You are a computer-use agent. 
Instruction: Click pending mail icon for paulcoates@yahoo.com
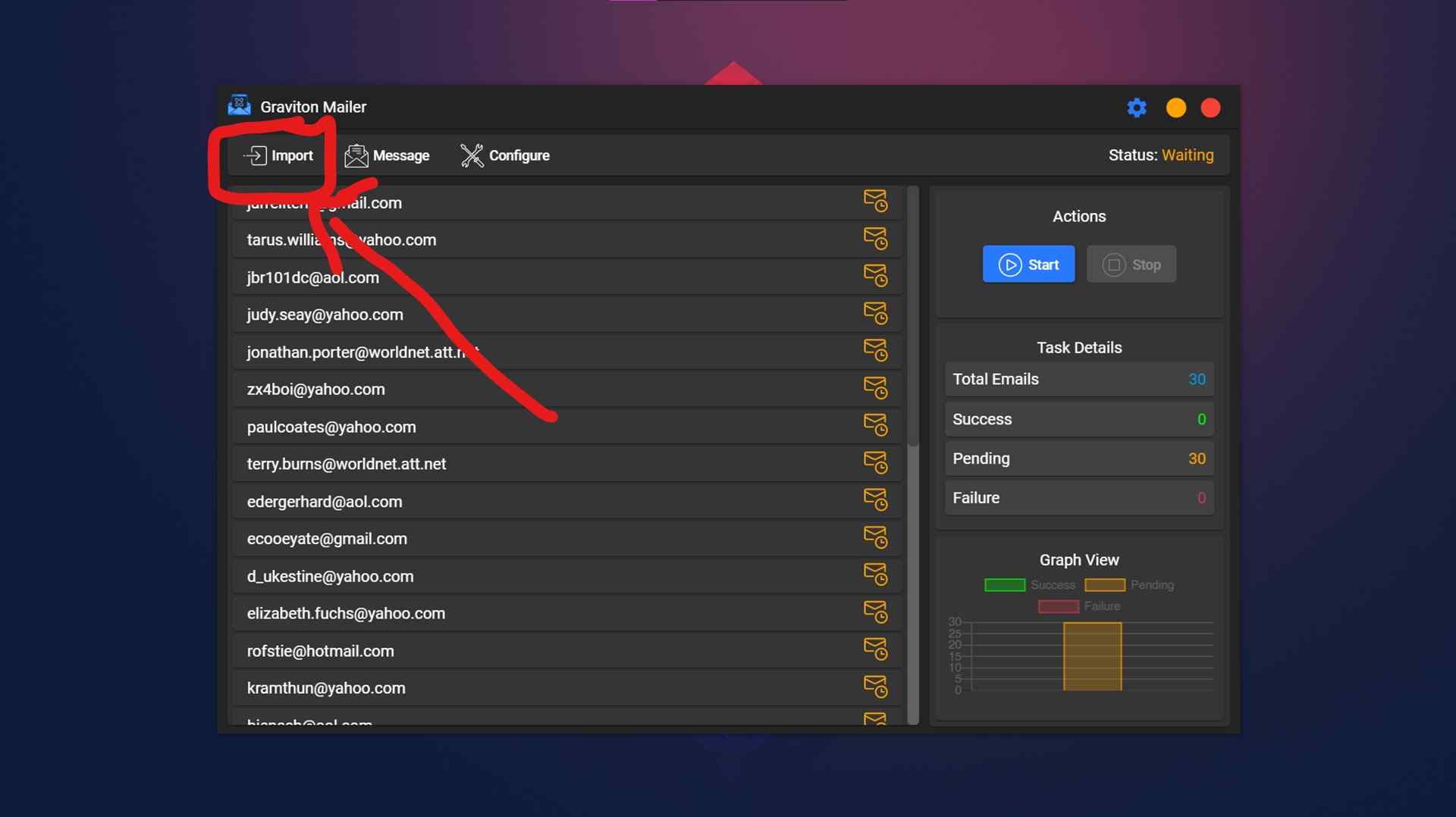(x=875, y=425)
